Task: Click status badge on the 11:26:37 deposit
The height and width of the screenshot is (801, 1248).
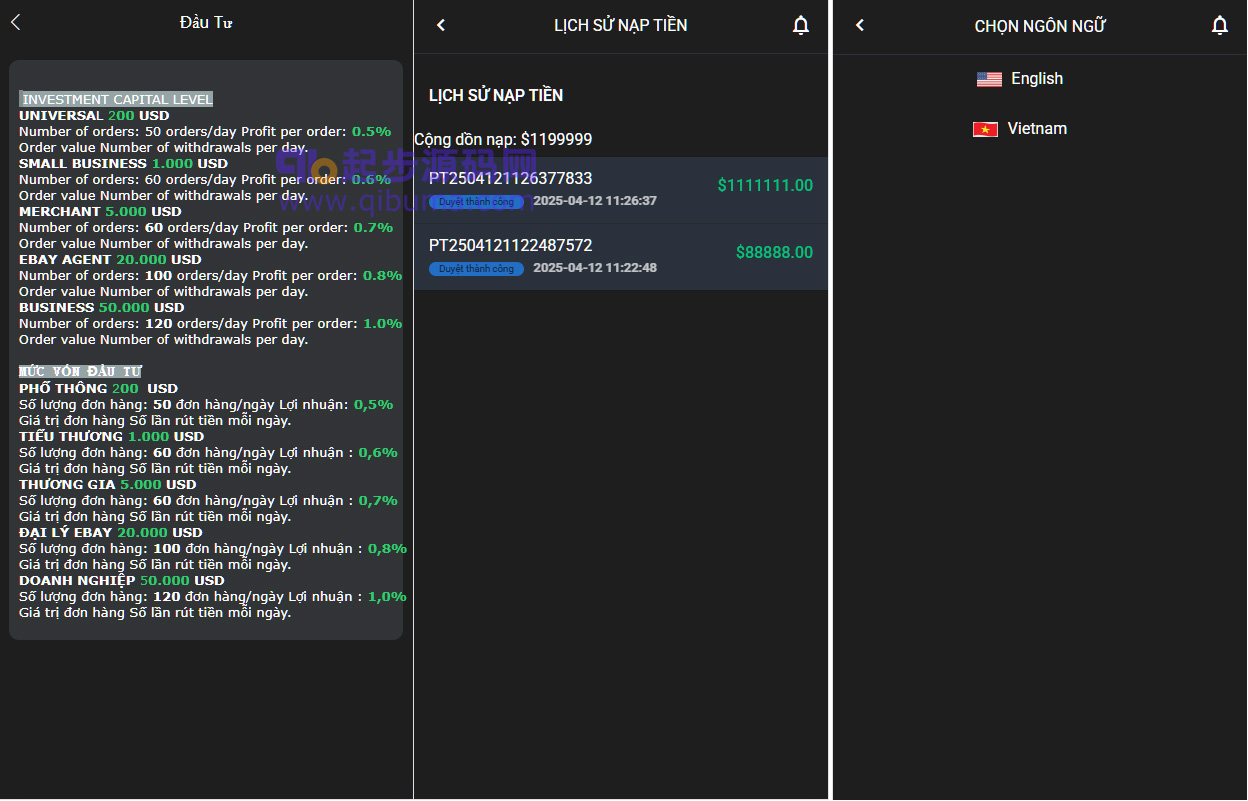Action: pyautogui.click(x=476, y=202)
